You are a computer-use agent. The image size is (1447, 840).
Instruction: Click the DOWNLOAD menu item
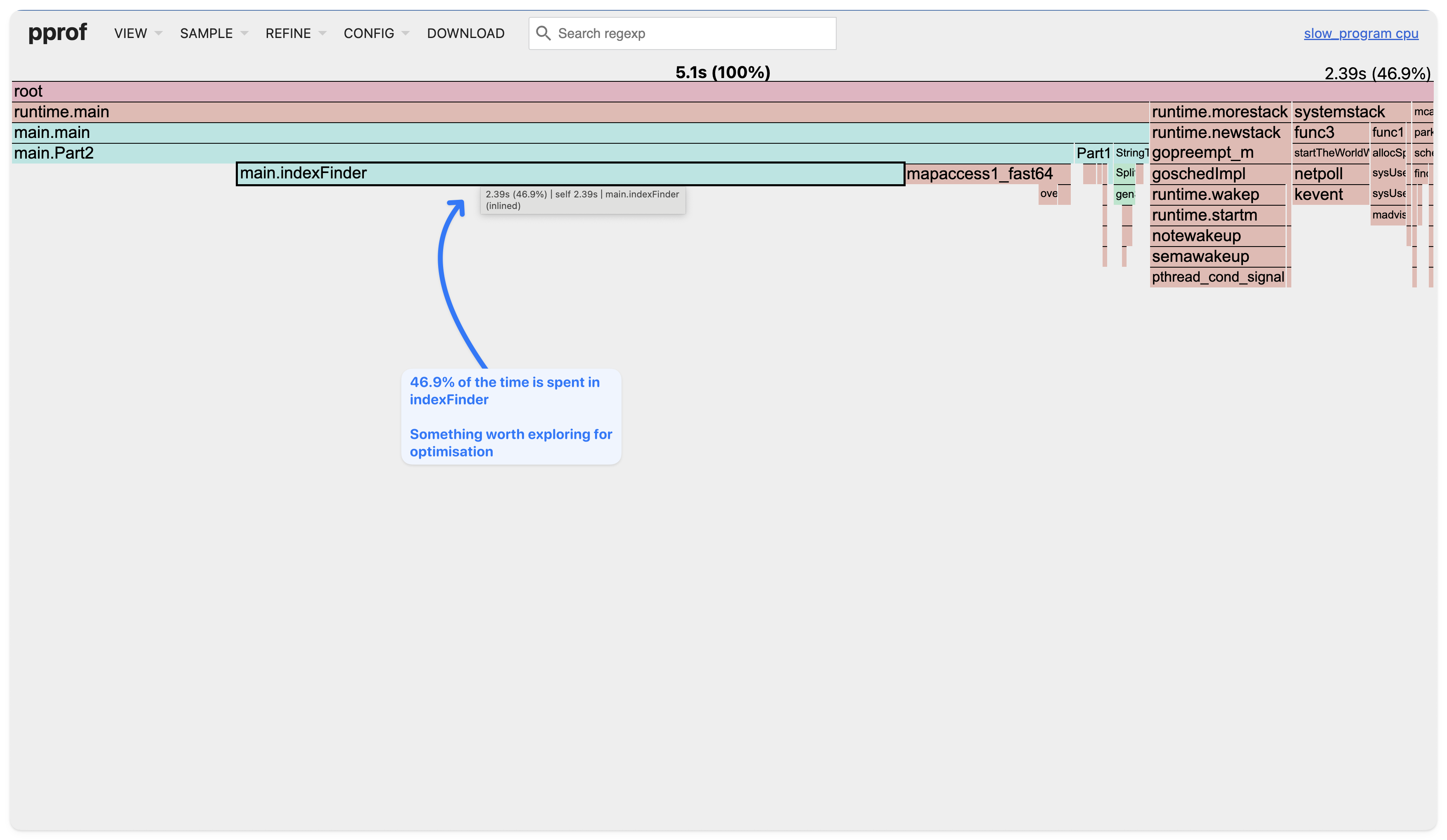[465, 33]
